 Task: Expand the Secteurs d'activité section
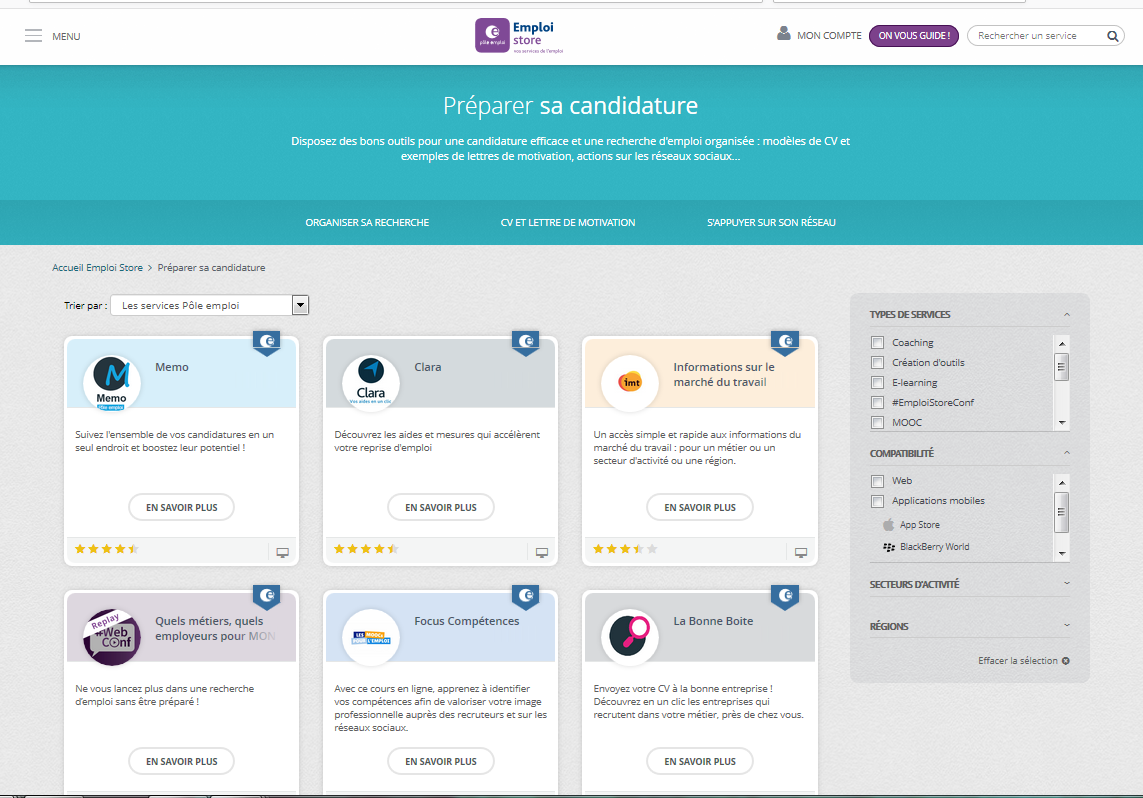tap(968, 584)
